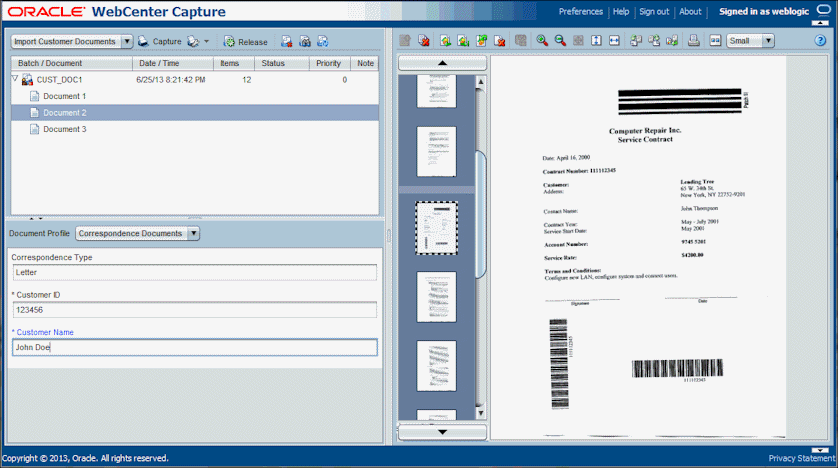Viewport: 838px width, 468px height.
Task: Click the grayed fit to window icon
Action: pos(578,41)
